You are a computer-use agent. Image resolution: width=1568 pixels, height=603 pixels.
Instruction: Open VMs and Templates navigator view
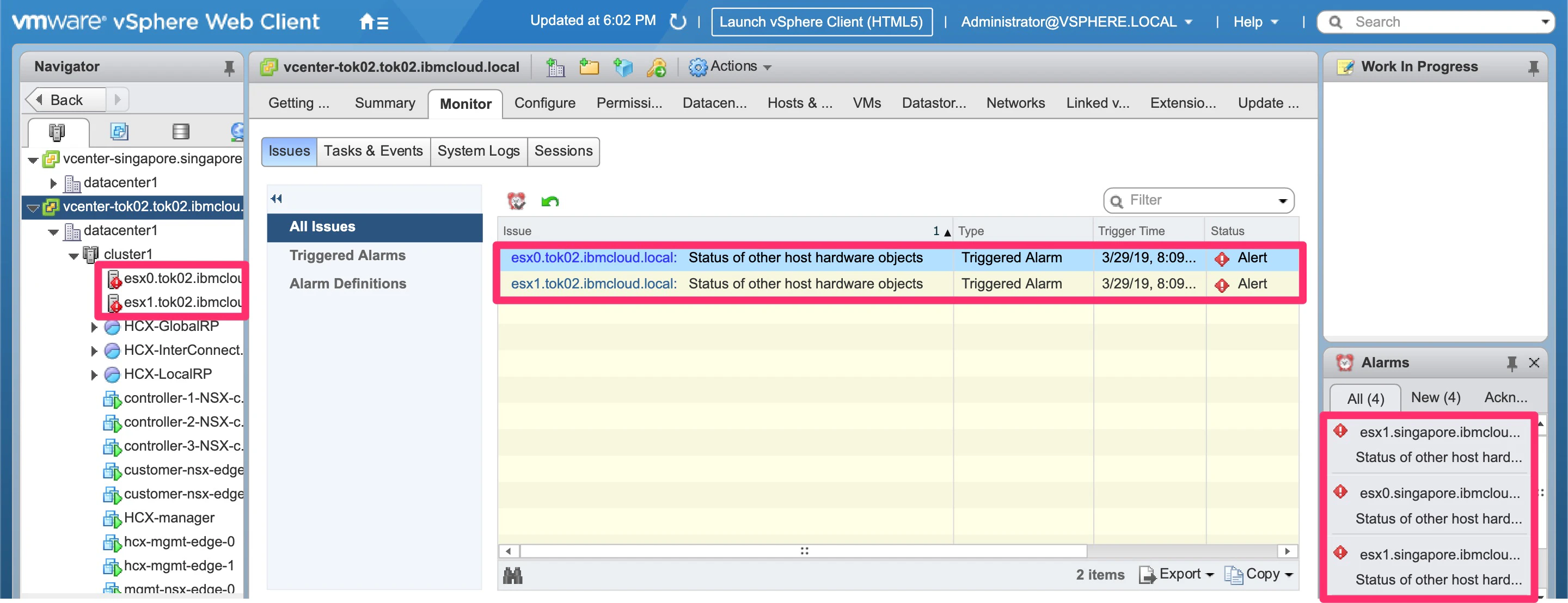click(x=119, y=131)
